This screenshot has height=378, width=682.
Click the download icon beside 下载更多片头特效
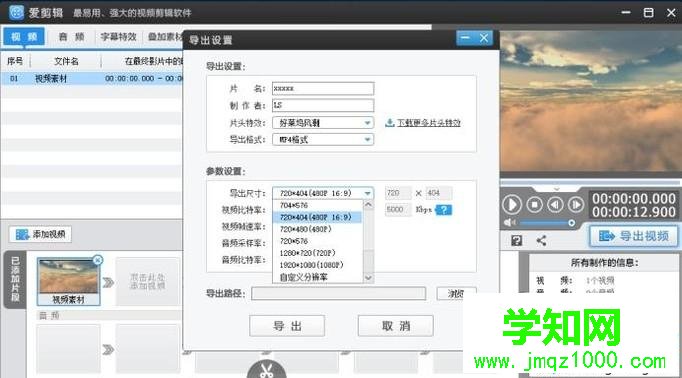point(390,123)
